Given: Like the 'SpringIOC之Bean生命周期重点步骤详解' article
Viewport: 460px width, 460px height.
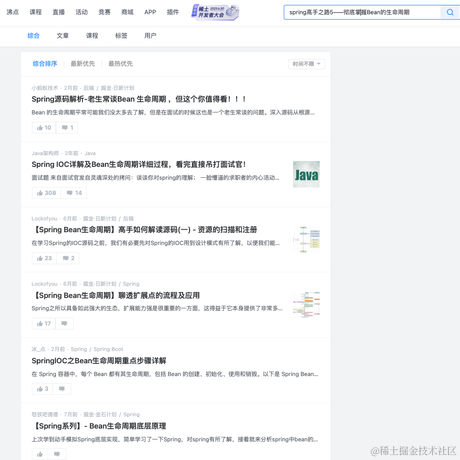Looking at the screenshot, I should click(x=42, y=389).
